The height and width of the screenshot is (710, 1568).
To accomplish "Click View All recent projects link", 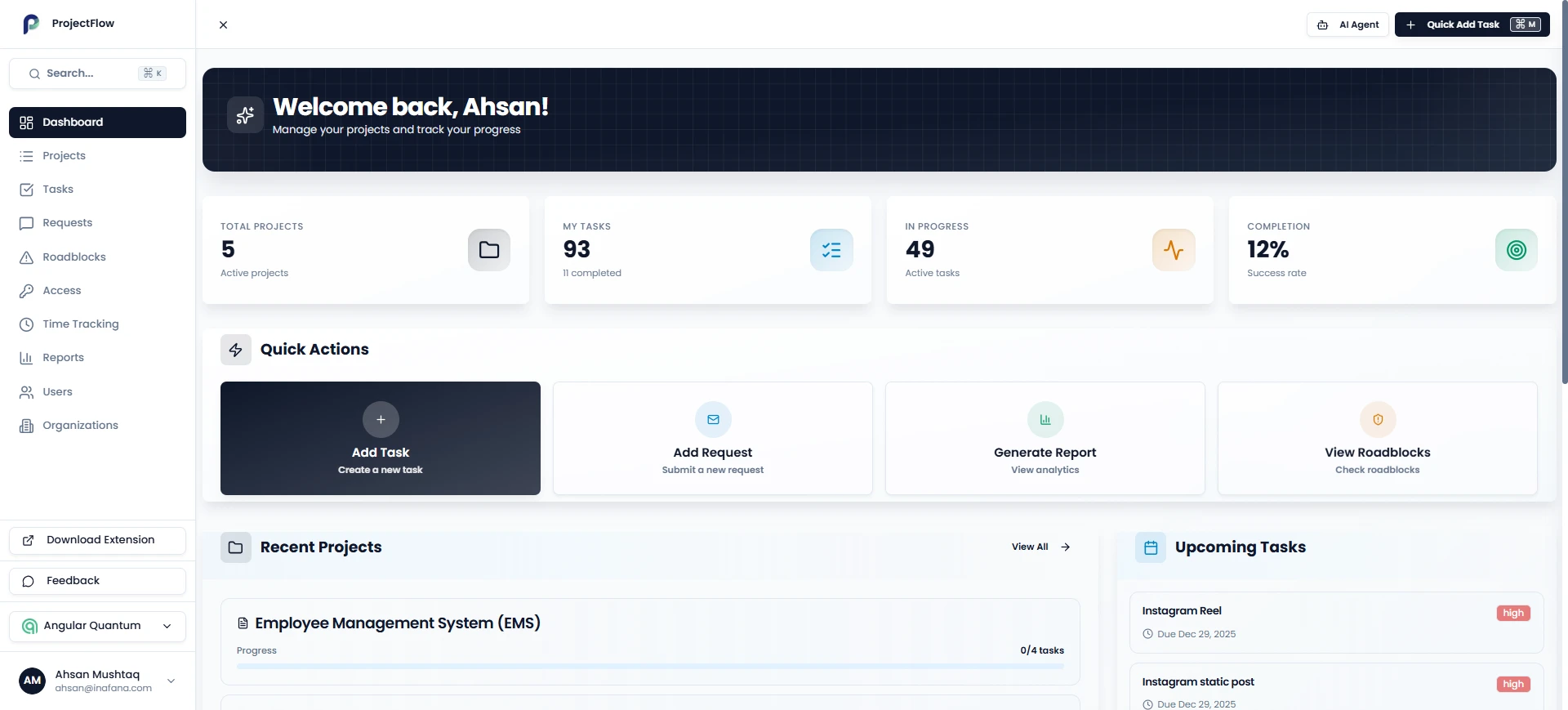I will tap(1040, 547).
